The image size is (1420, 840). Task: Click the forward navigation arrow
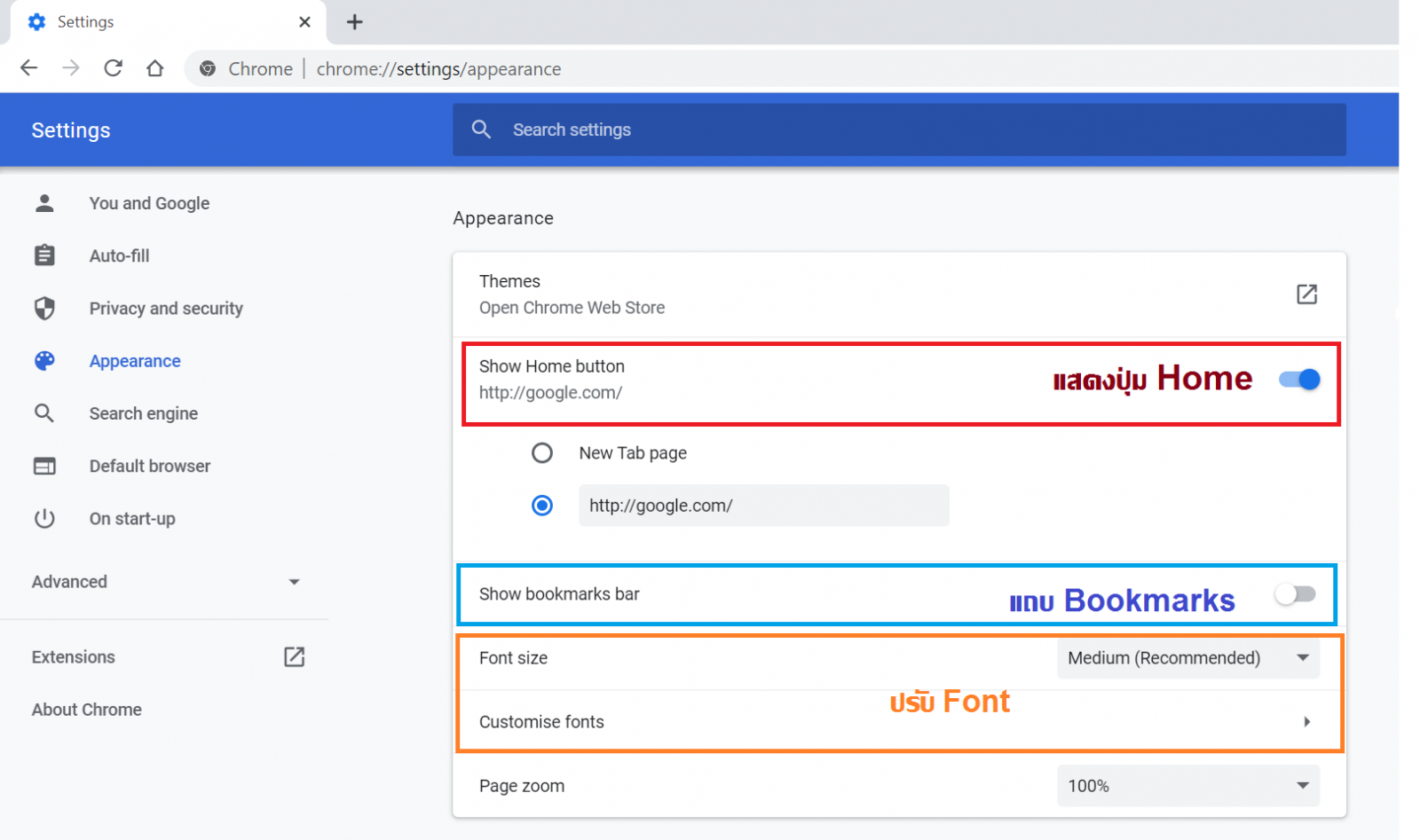(71, 68)
